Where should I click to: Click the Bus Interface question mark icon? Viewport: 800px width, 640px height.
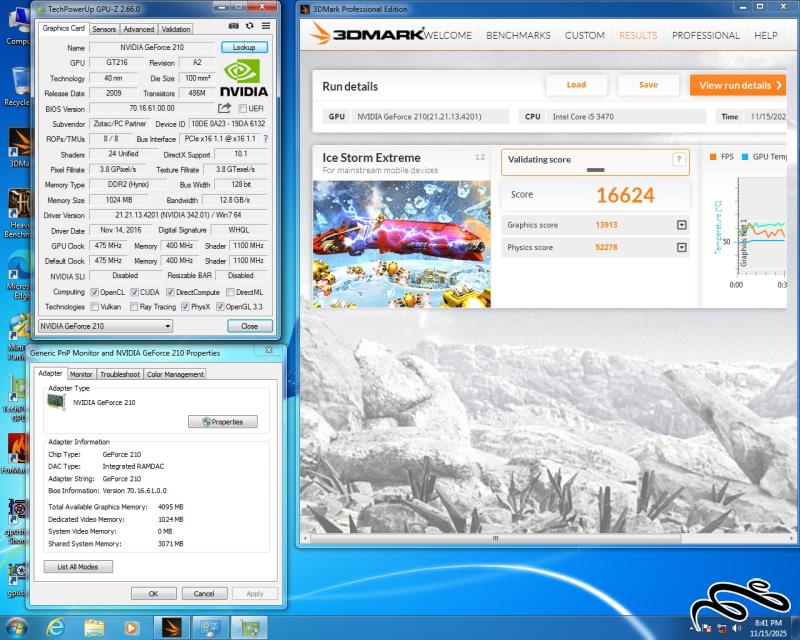click(265, 139)
